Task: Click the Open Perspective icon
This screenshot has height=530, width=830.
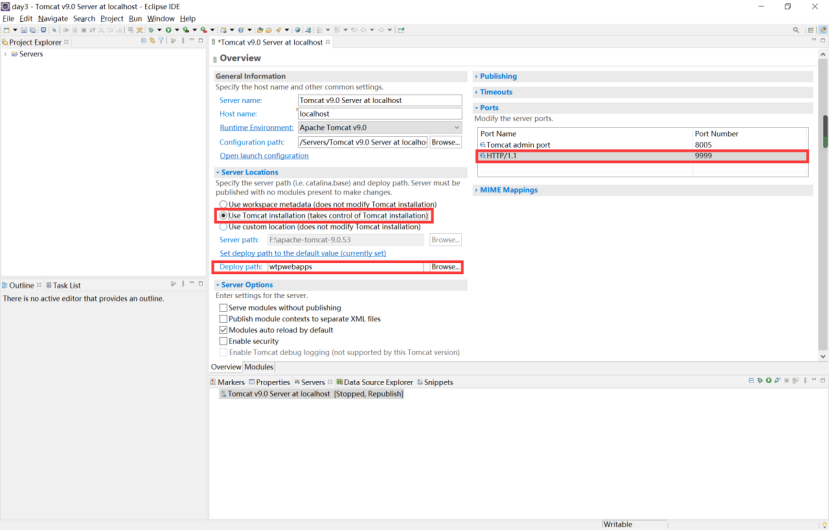Action: coord(810,30)
